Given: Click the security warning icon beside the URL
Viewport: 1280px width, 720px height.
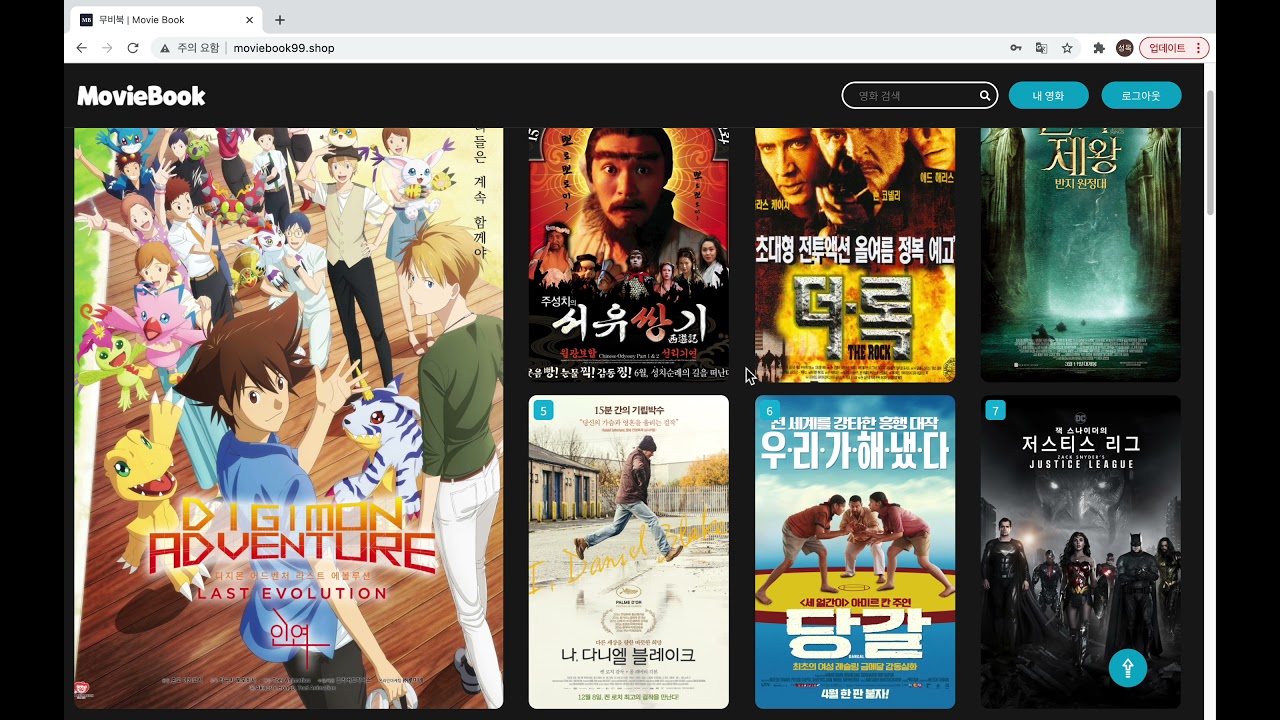Looking at the screenshot, I should click(165, 48).
